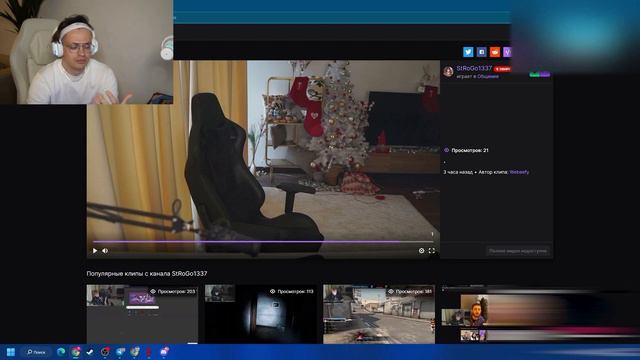Open Steam from the taskbar
This screenshot has width=640, height=360.
pos(90,352)
